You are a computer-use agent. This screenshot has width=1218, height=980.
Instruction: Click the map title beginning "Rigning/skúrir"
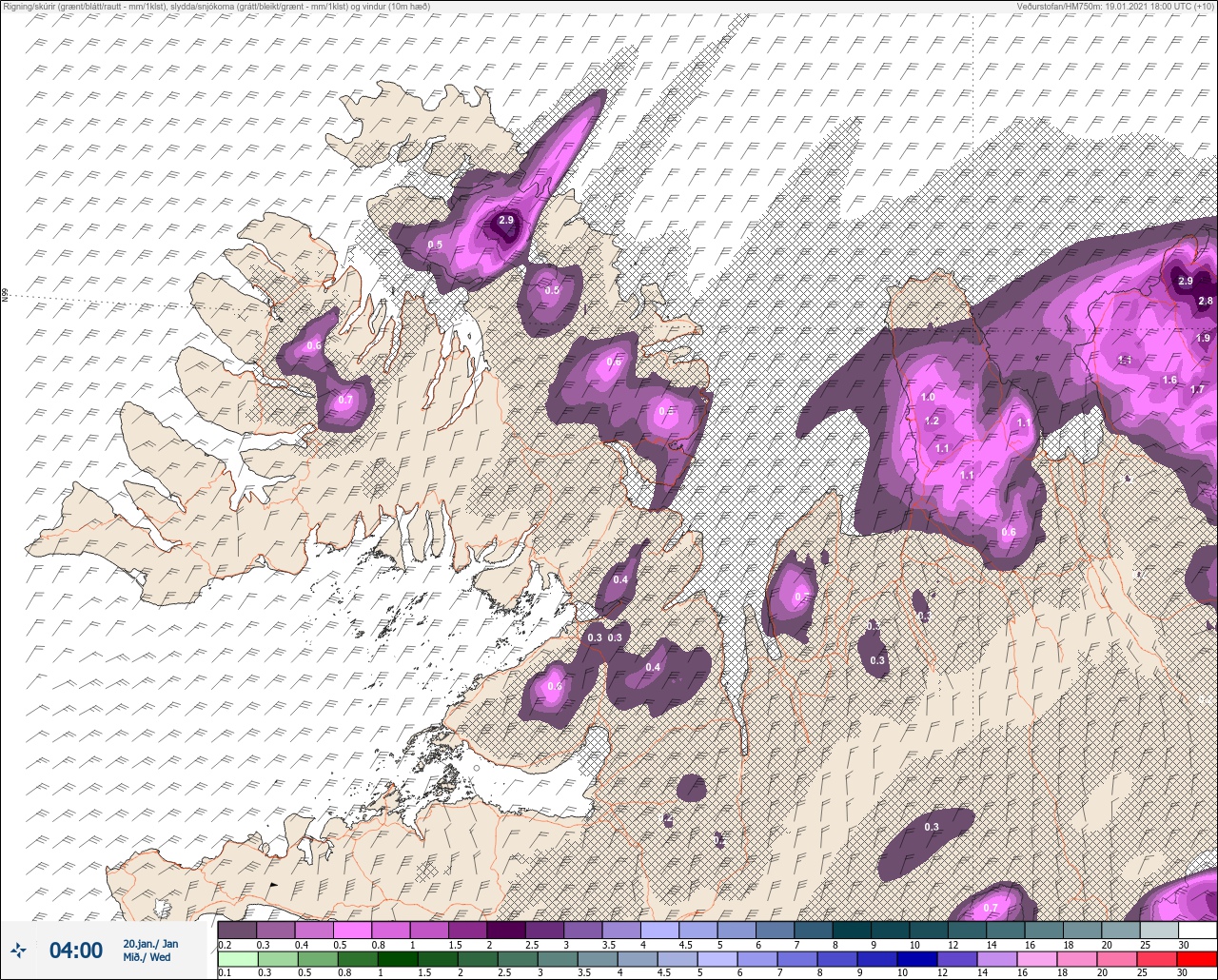(216, 7)
